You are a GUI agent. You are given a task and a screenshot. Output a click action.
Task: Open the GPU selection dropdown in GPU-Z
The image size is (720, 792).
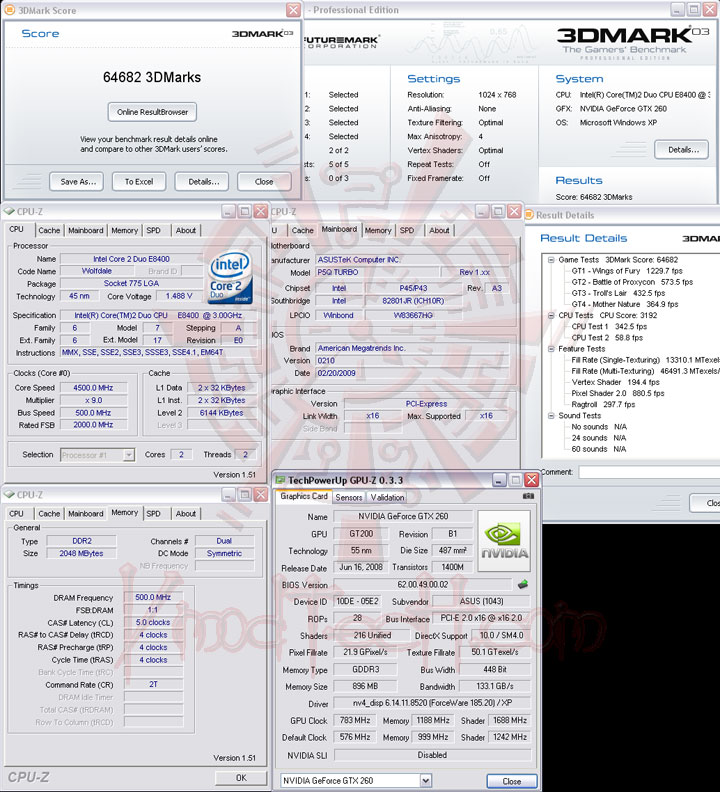425,781
